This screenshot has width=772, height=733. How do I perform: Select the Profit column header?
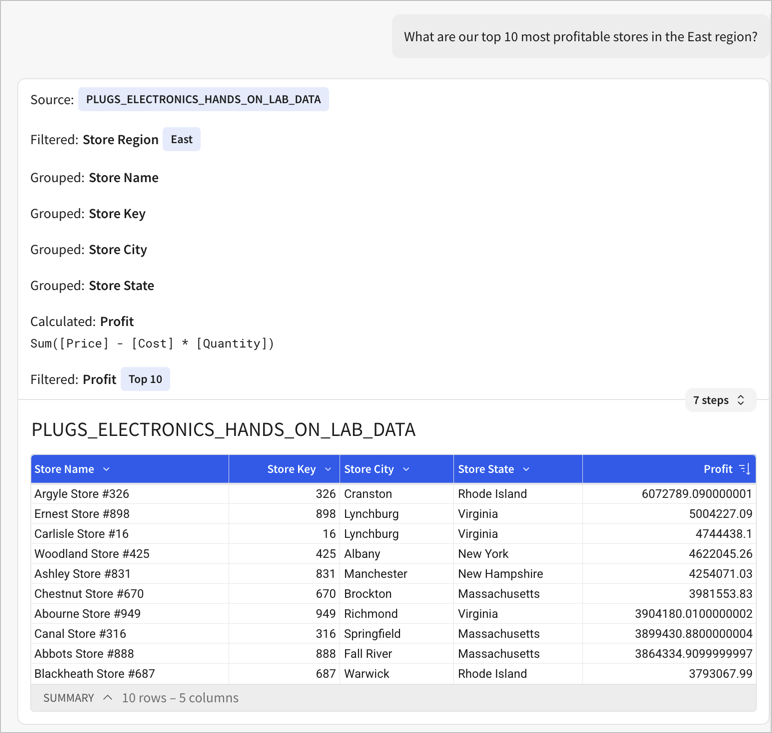click(669, 469)
